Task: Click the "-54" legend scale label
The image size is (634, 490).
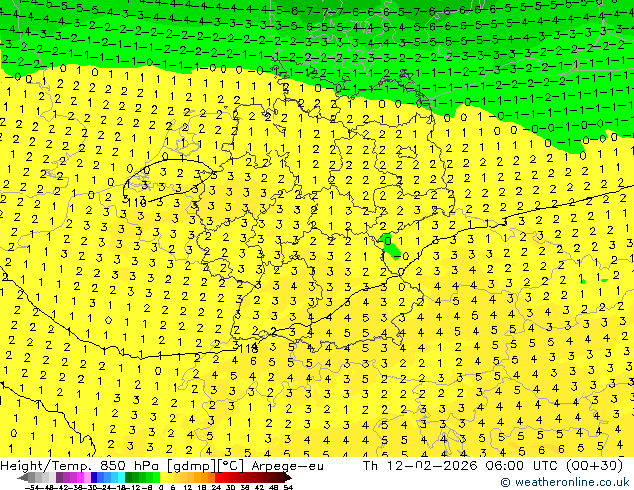Action: pyautogui.click(x=32, y=487)
